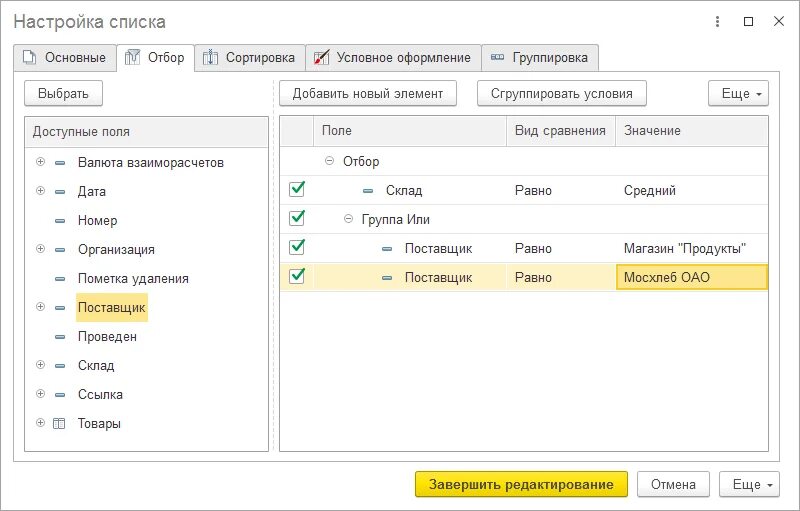
Task: Open the Еще dropdown above the filter table
Action: pyautogui.click(x=738, y=94)
